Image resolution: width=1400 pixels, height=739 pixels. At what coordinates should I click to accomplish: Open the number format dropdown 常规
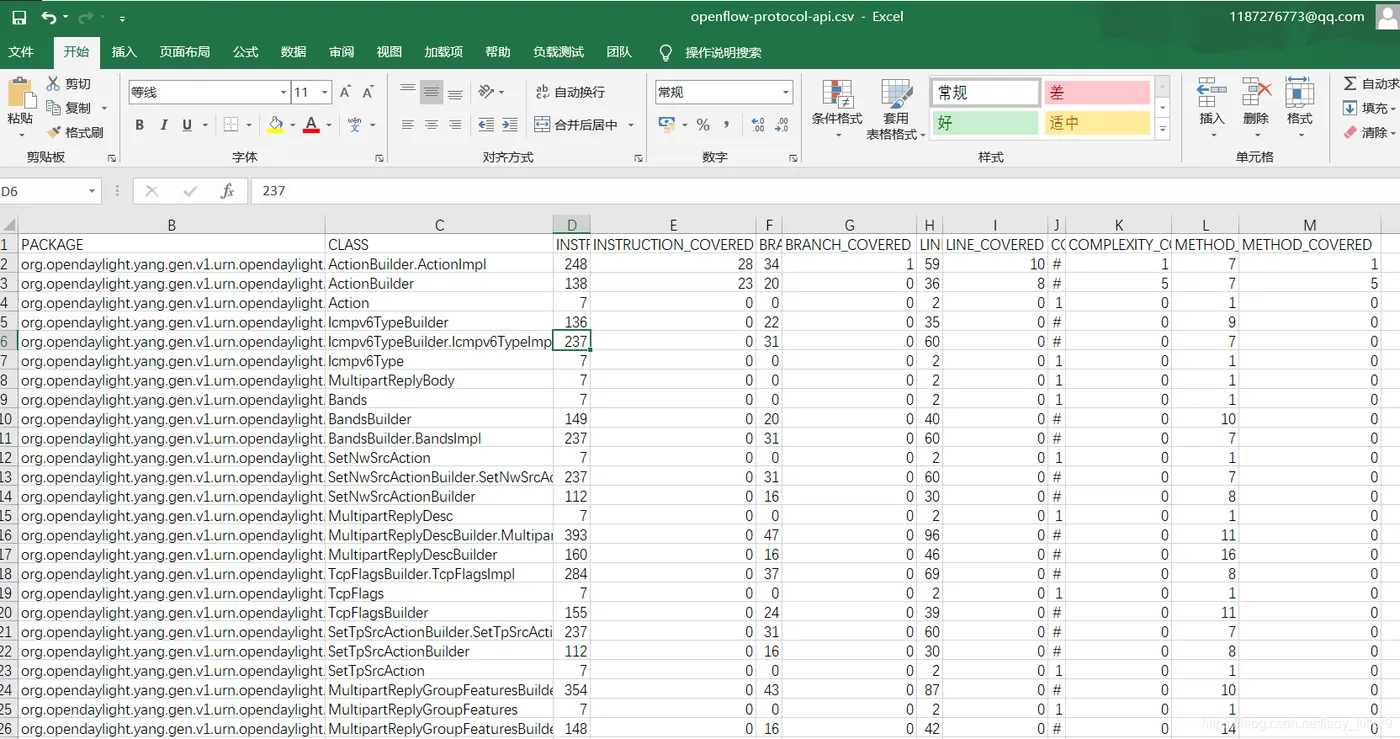click(785, 92)
